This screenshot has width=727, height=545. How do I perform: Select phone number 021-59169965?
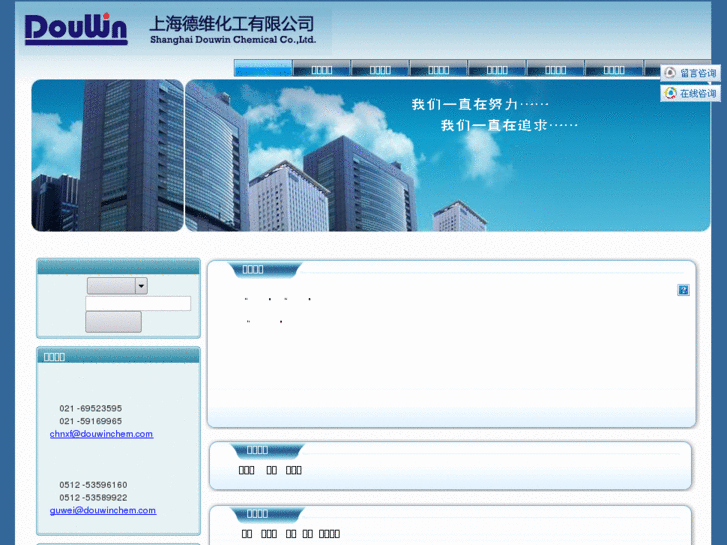[90, 421]
